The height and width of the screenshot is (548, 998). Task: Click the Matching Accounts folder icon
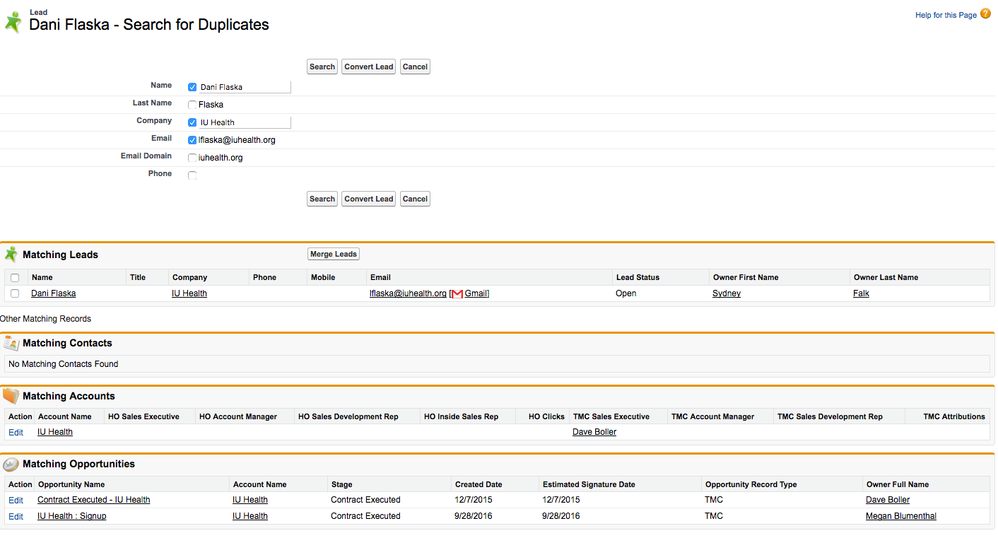11,396
